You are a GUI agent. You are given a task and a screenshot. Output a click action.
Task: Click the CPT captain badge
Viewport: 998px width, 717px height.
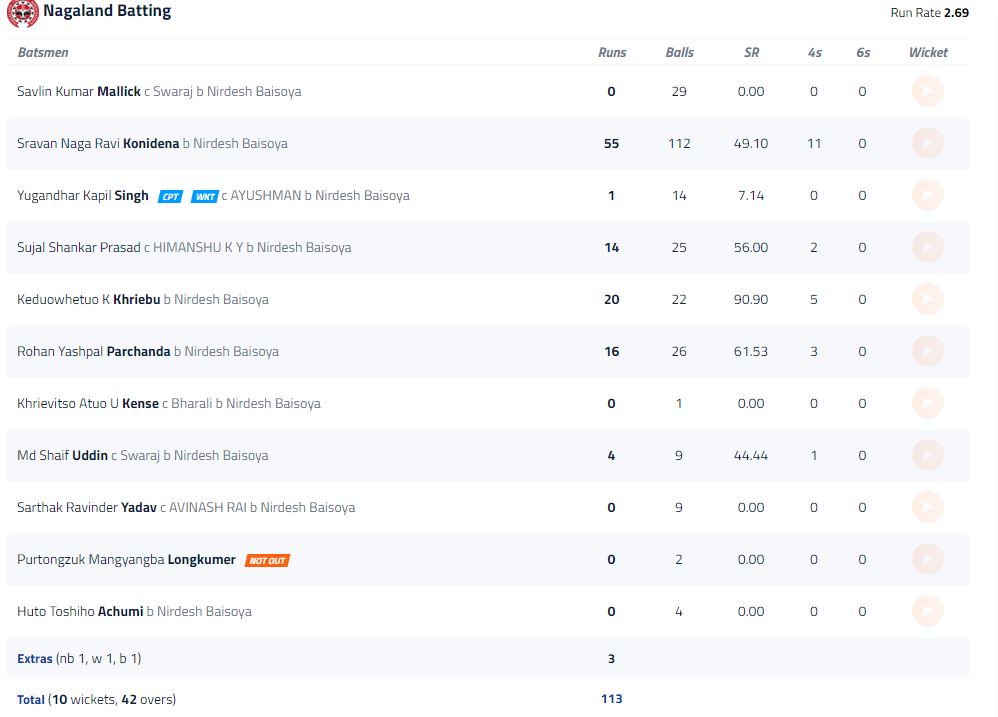coord(171,197)
